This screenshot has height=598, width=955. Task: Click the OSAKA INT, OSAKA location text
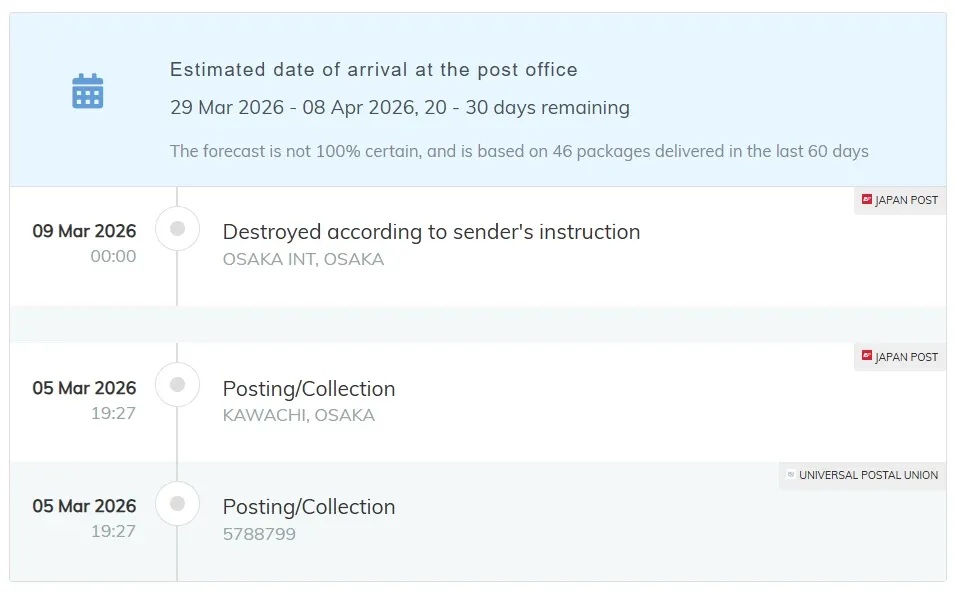(303, 260)
